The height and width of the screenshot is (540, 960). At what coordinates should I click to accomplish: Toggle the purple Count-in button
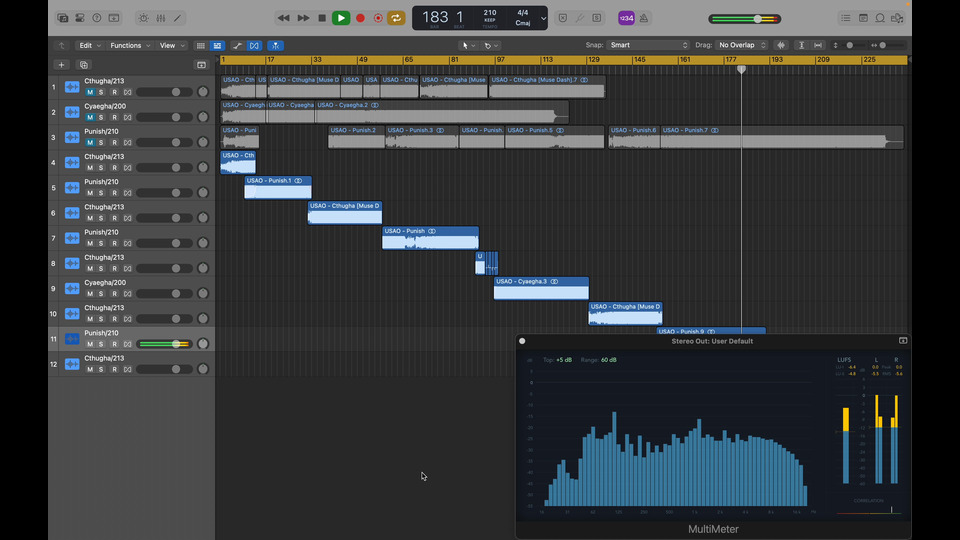coord(625,18)
